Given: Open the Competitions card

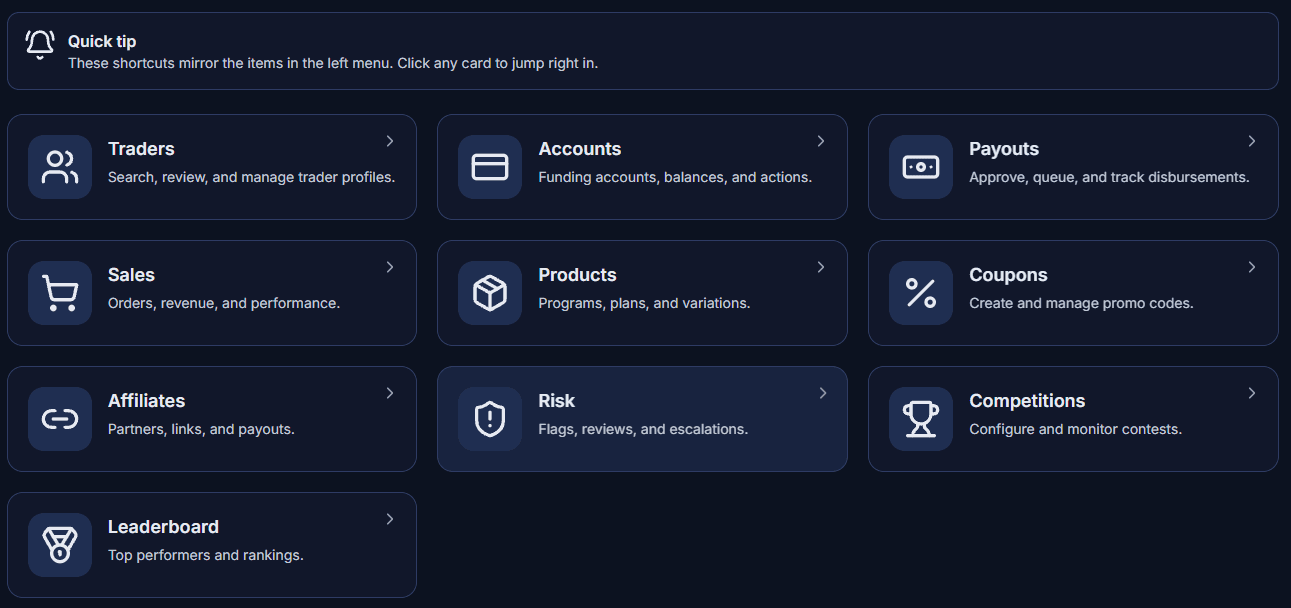Looking at the screenshot, I should (x=1073, y=418).
